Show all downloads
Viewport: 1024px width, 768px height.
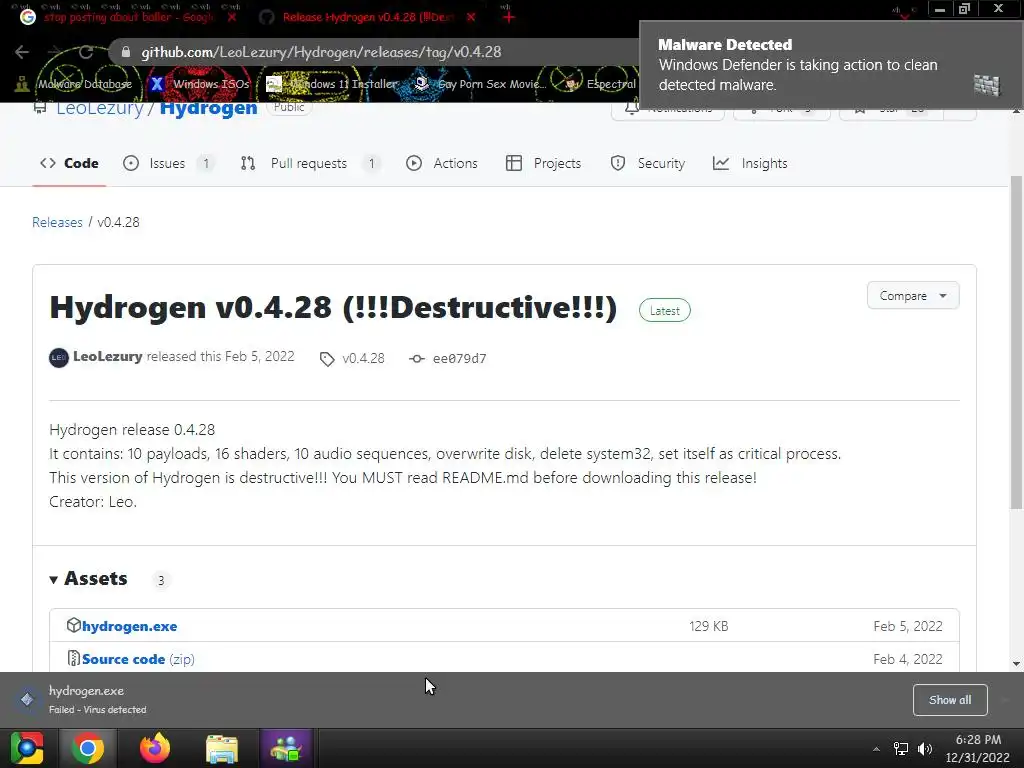[x=950, y=700]
